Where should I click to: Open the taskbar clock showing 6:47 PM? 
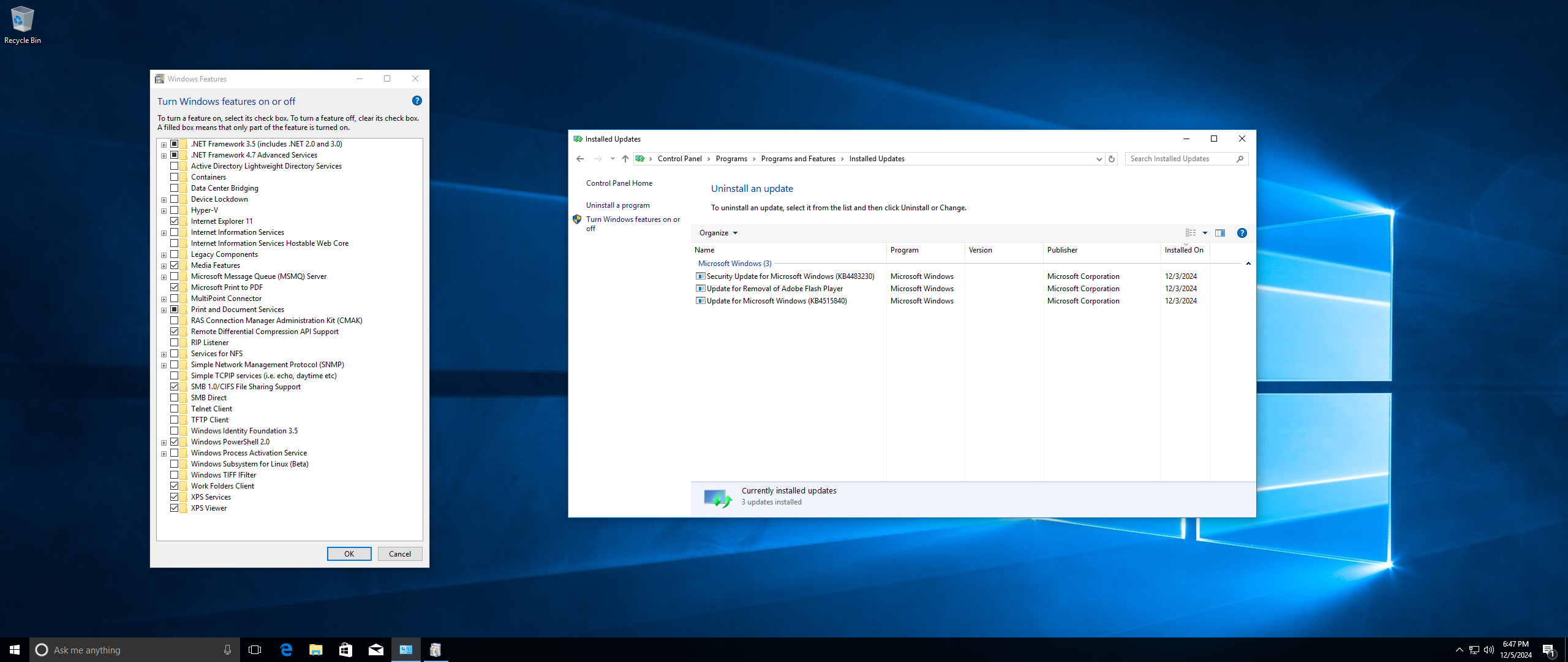pos(1516,650)
